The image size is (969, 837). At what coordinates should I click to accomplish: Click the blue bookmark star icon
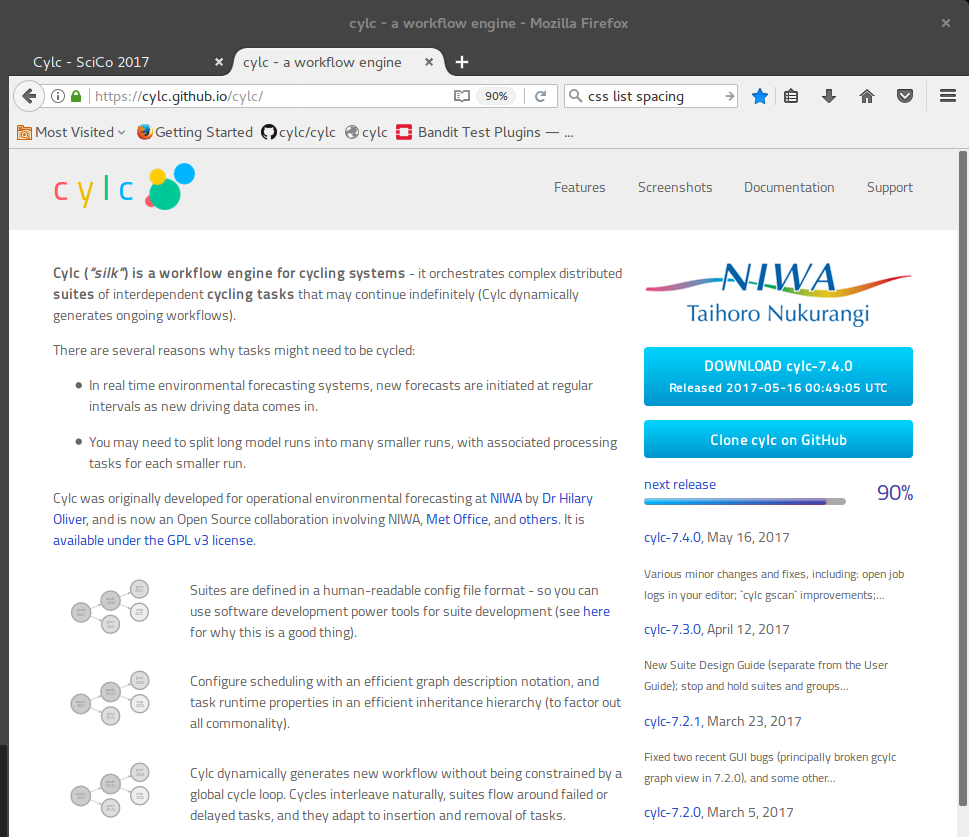tap(760, 96)
